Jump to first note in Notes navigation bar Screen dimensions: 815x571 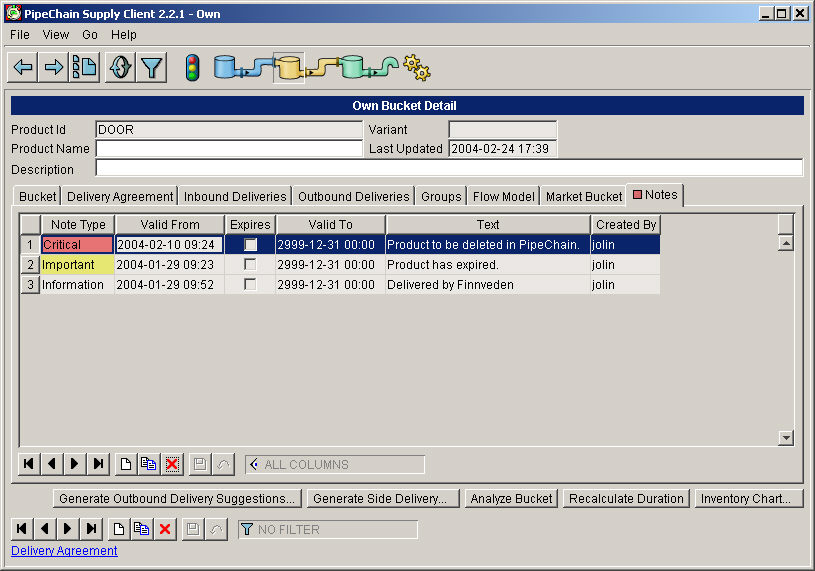click(29, 464)
